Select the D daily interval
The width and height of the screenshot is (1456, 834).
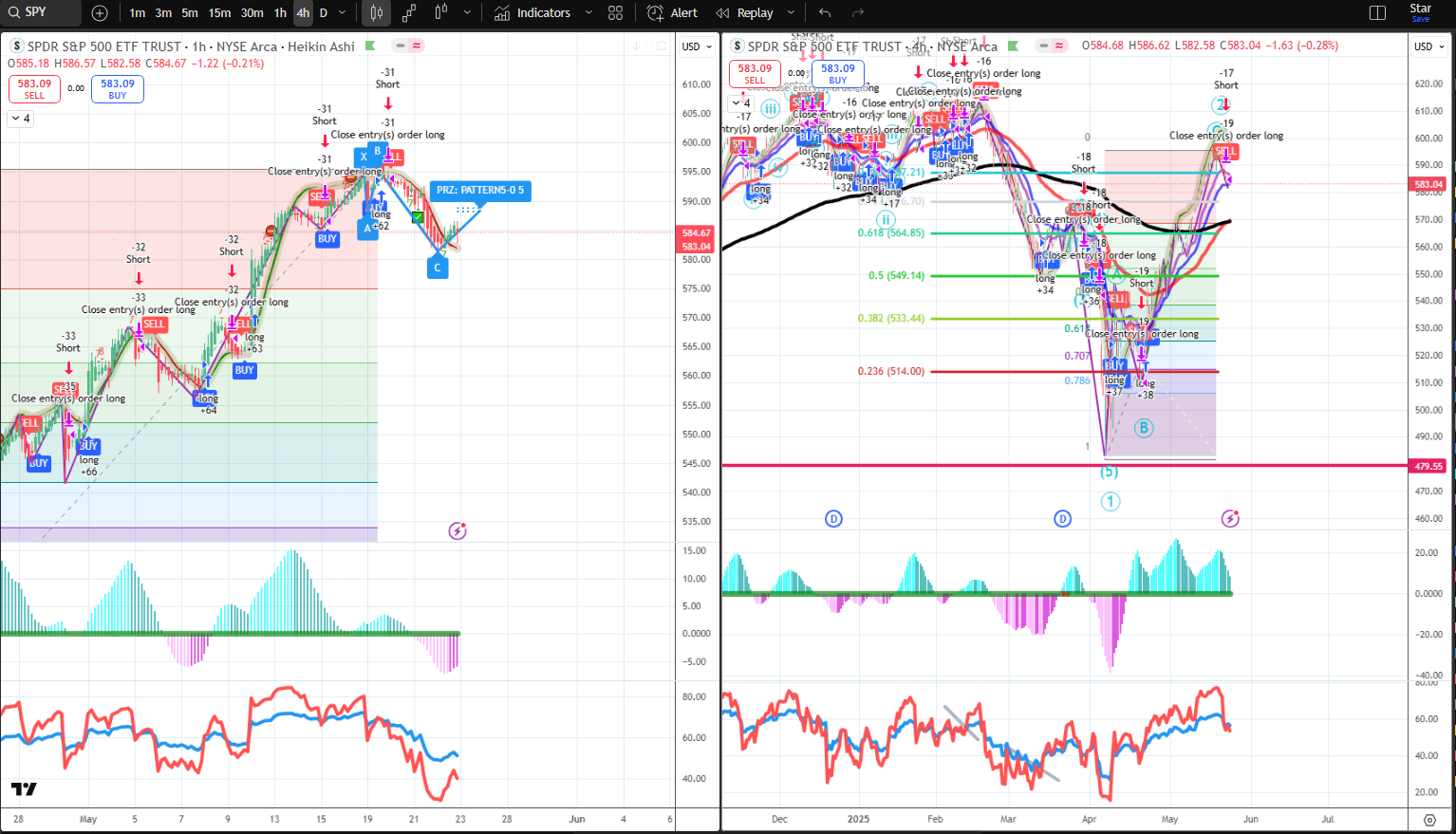coord(324,13)
